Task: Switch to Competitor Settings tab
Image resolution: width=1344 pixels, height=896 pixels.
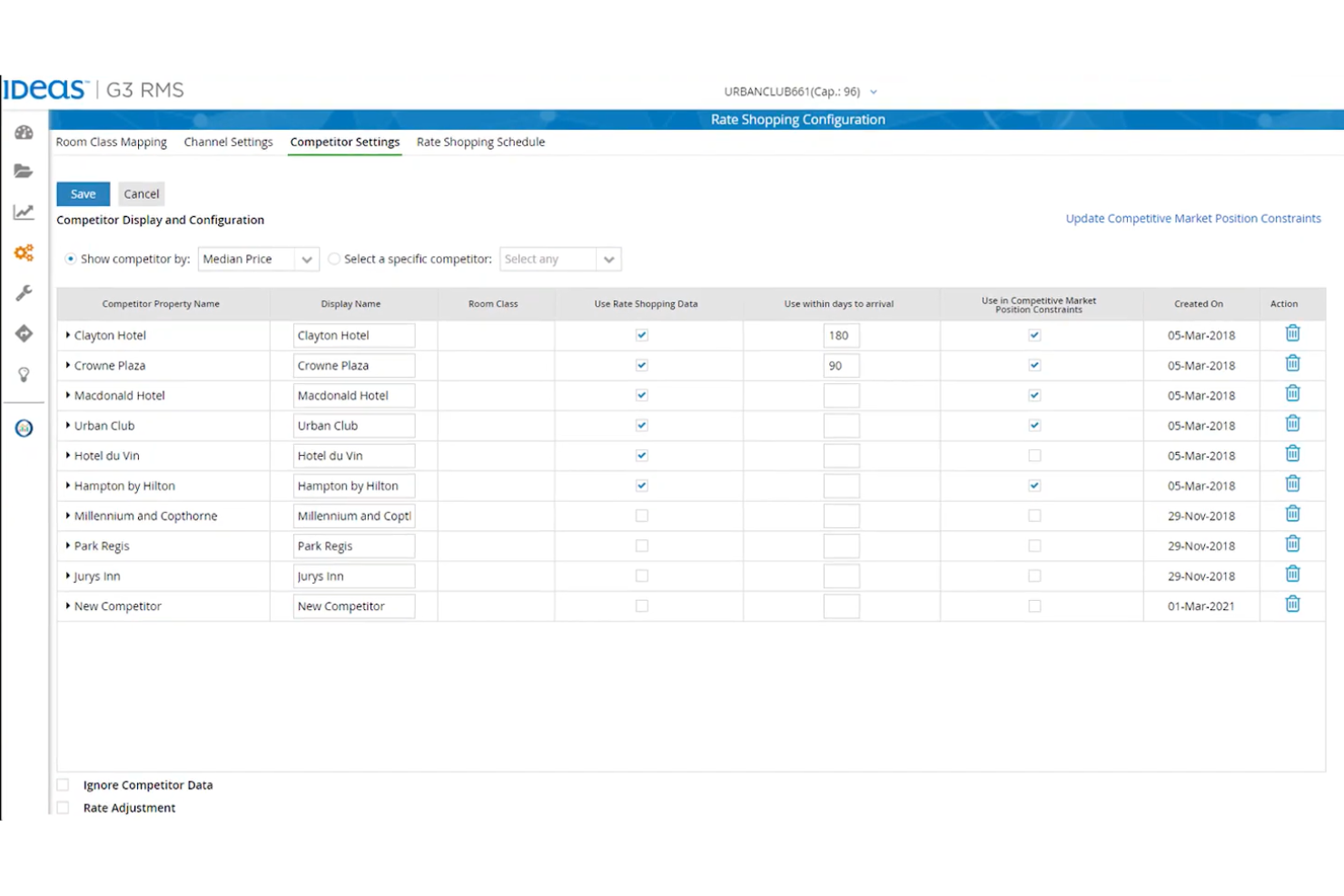Action: click(x=345, y=142)
